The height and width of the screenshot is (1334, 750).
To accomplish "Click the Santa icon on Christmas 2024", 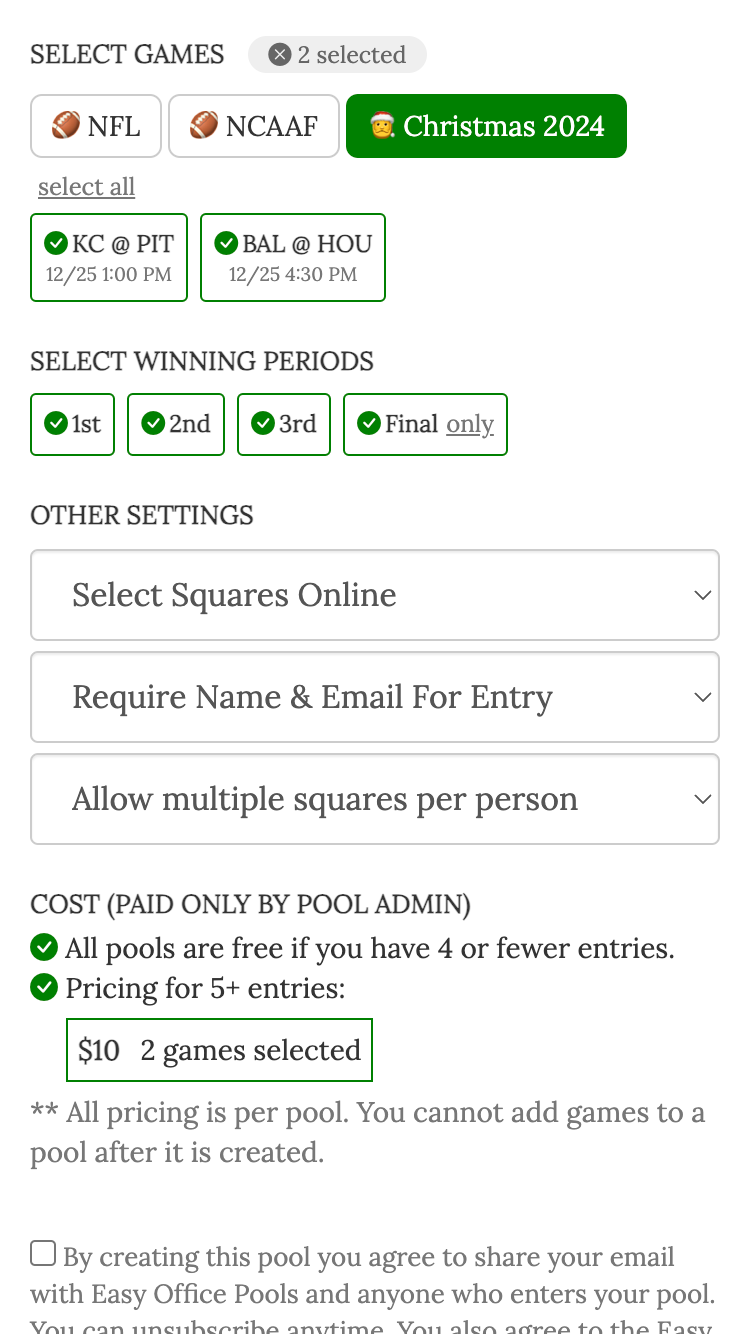I will [x=382, y=126].
